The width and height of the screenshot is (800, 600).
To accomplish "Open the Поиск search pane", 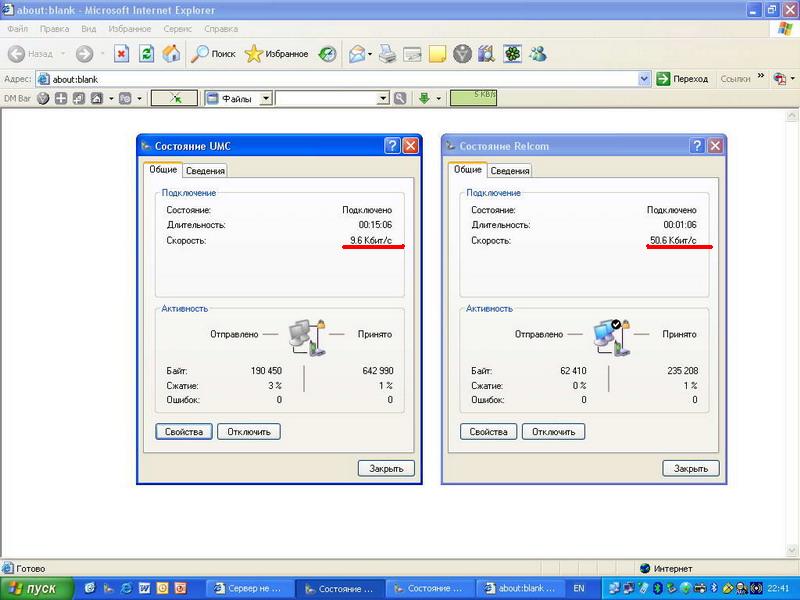I will coord(213,54).
